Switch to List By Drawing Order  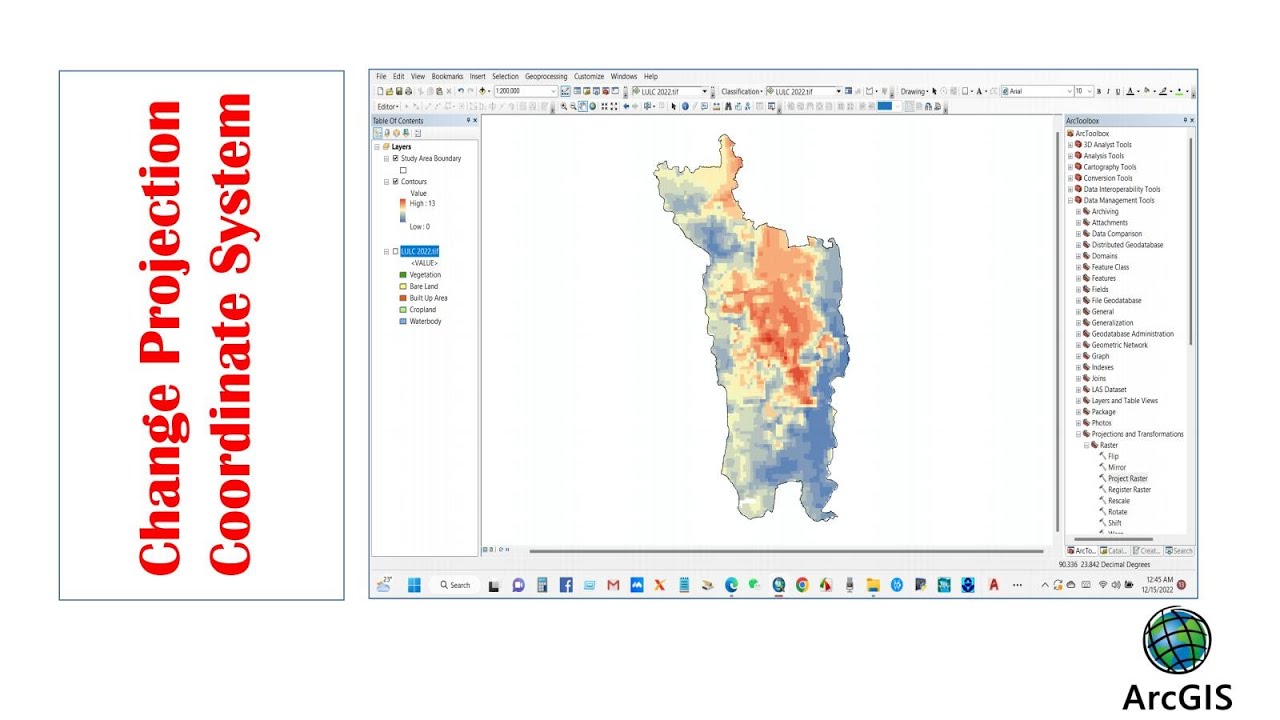point(377,132)
